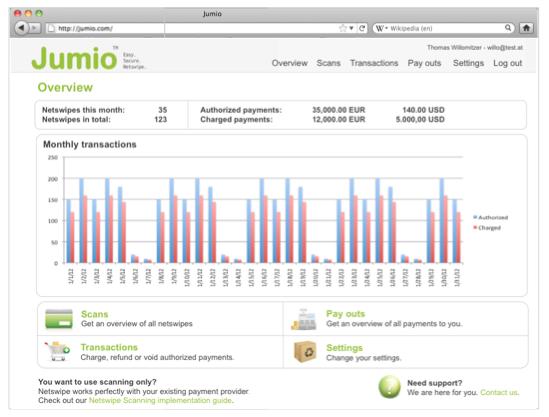Click the shopping cart Transactions icon

(57, 351)
